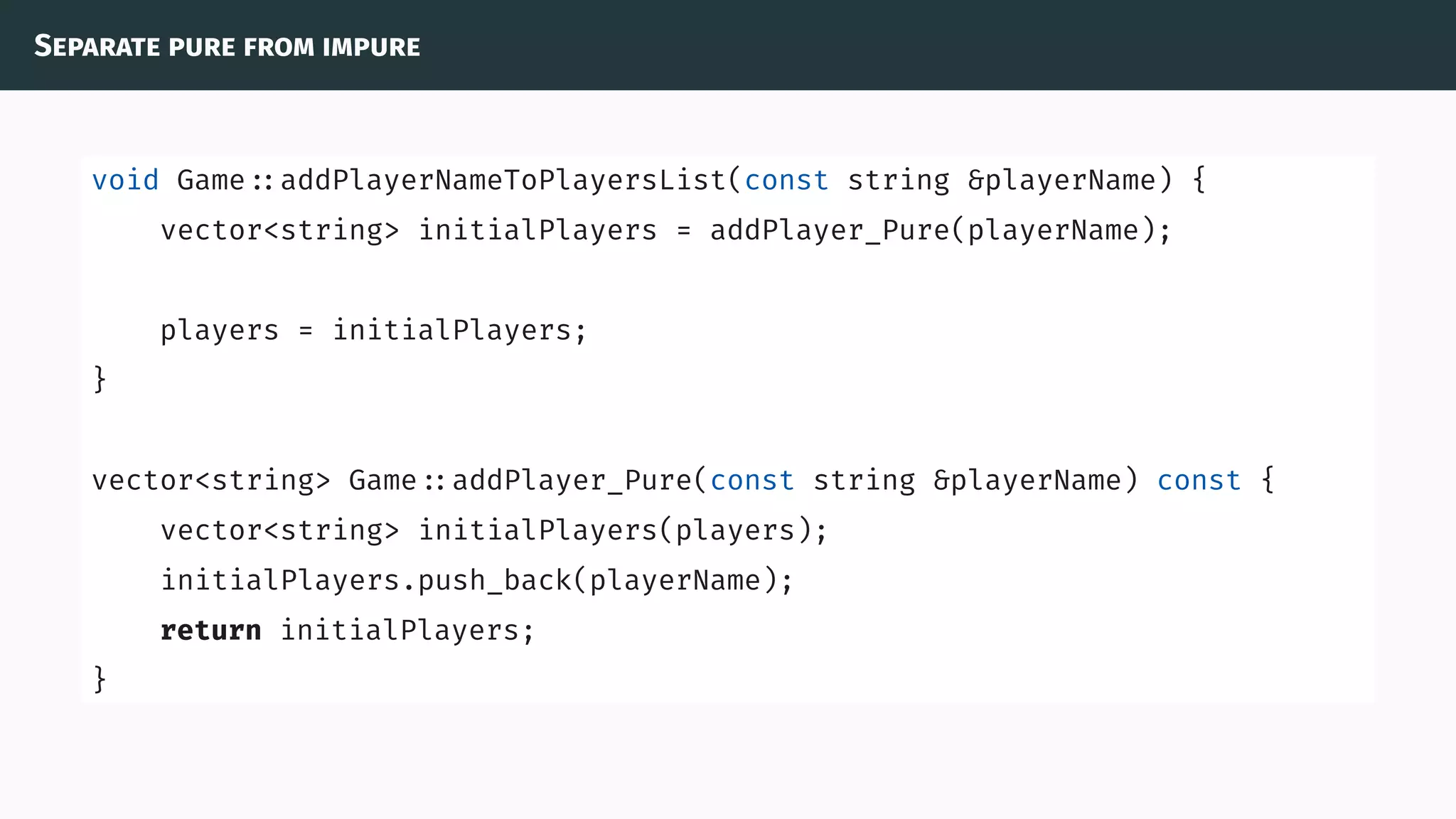
Task: Click 'vector<string>' on the second code line
Action: tap(279, 230)
